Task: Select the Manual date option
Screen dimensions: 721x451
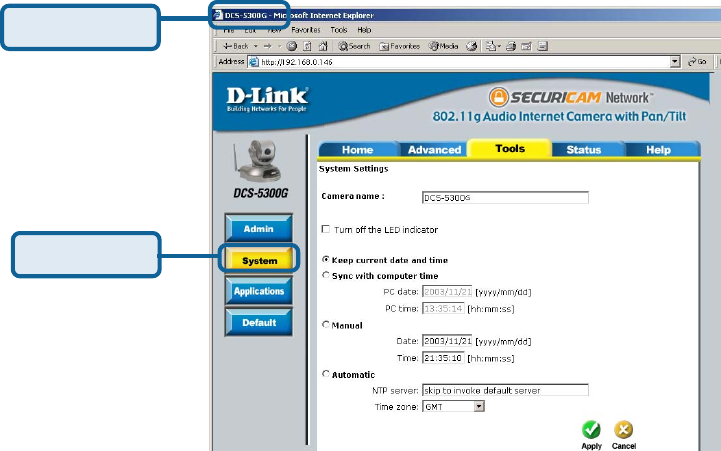Action: coord(326,325)
